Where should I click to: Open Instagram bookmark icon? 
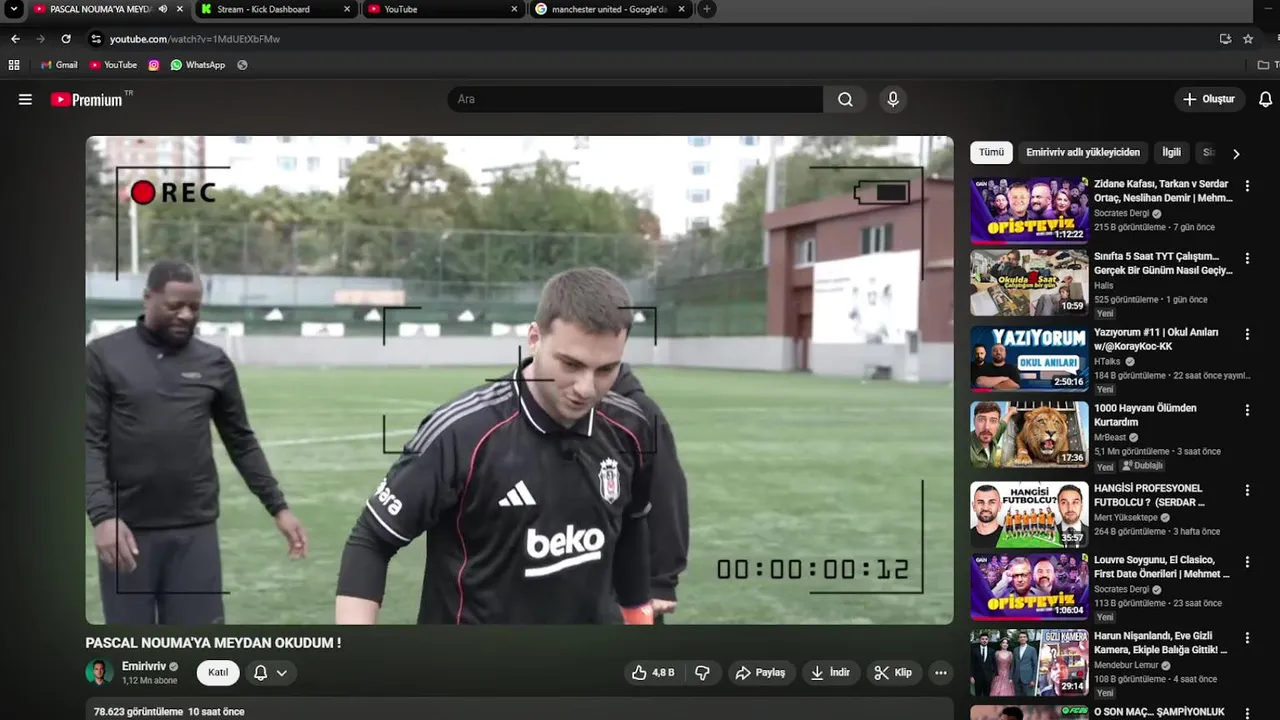click(154, 65)
